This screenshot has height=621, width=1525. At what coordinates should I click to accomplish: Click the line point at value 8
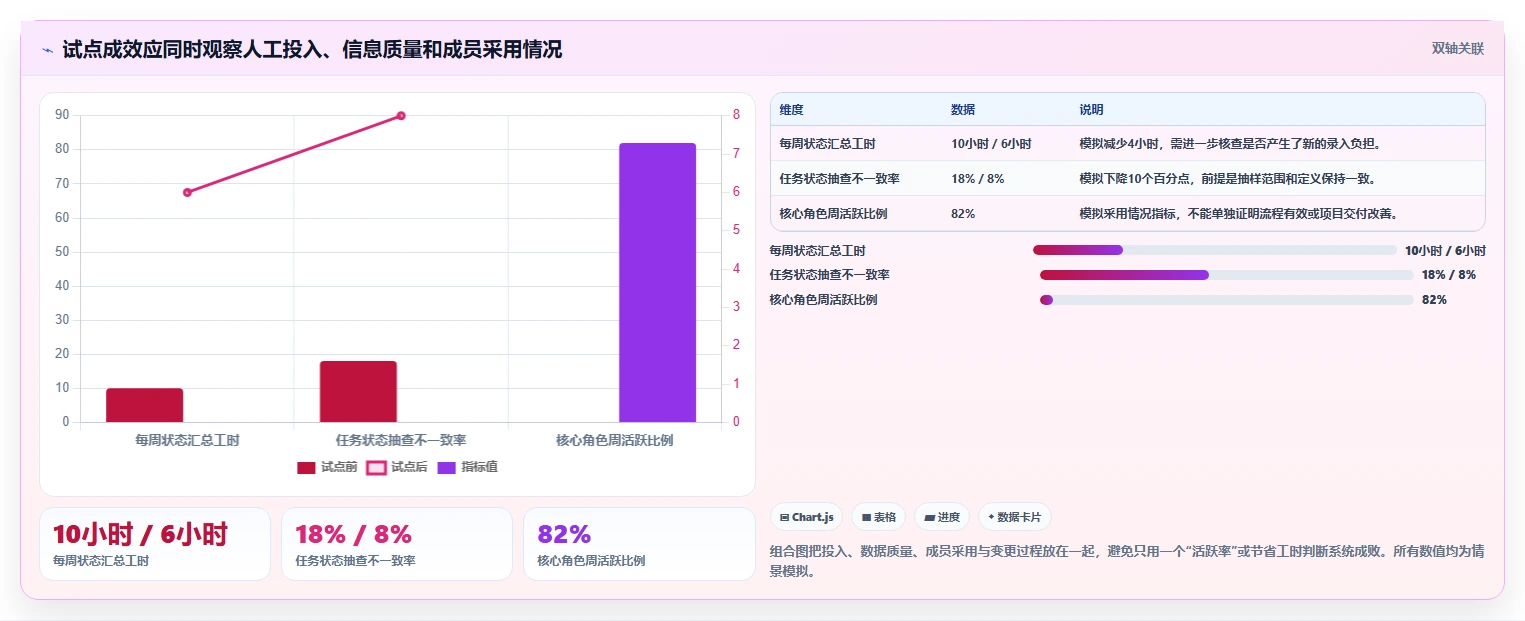401,116
